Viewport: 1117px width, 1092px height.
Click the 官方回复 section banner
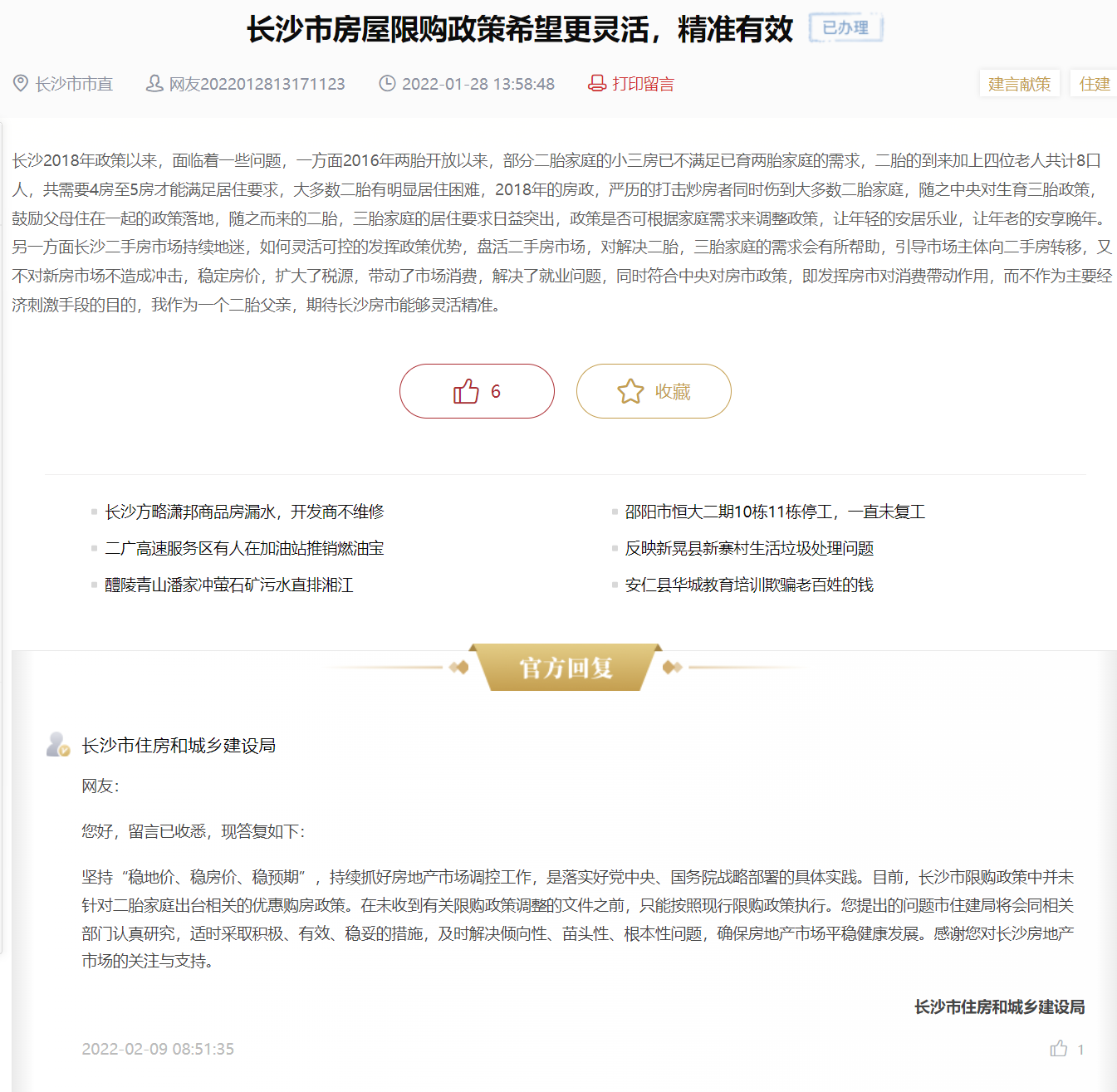click(x=566, y=668)
